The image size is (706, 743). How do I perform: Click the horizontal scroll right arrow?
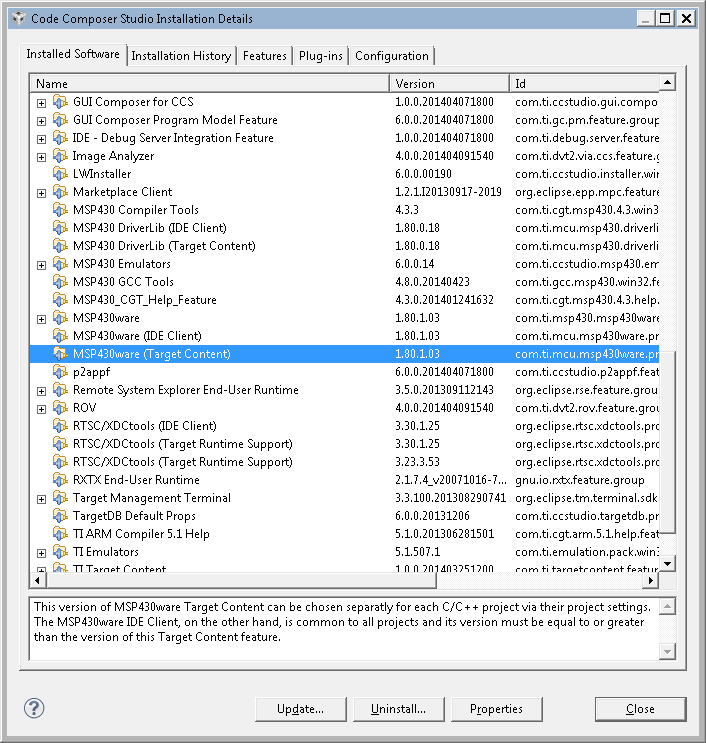pyautogui.click(x=651, y=580)
